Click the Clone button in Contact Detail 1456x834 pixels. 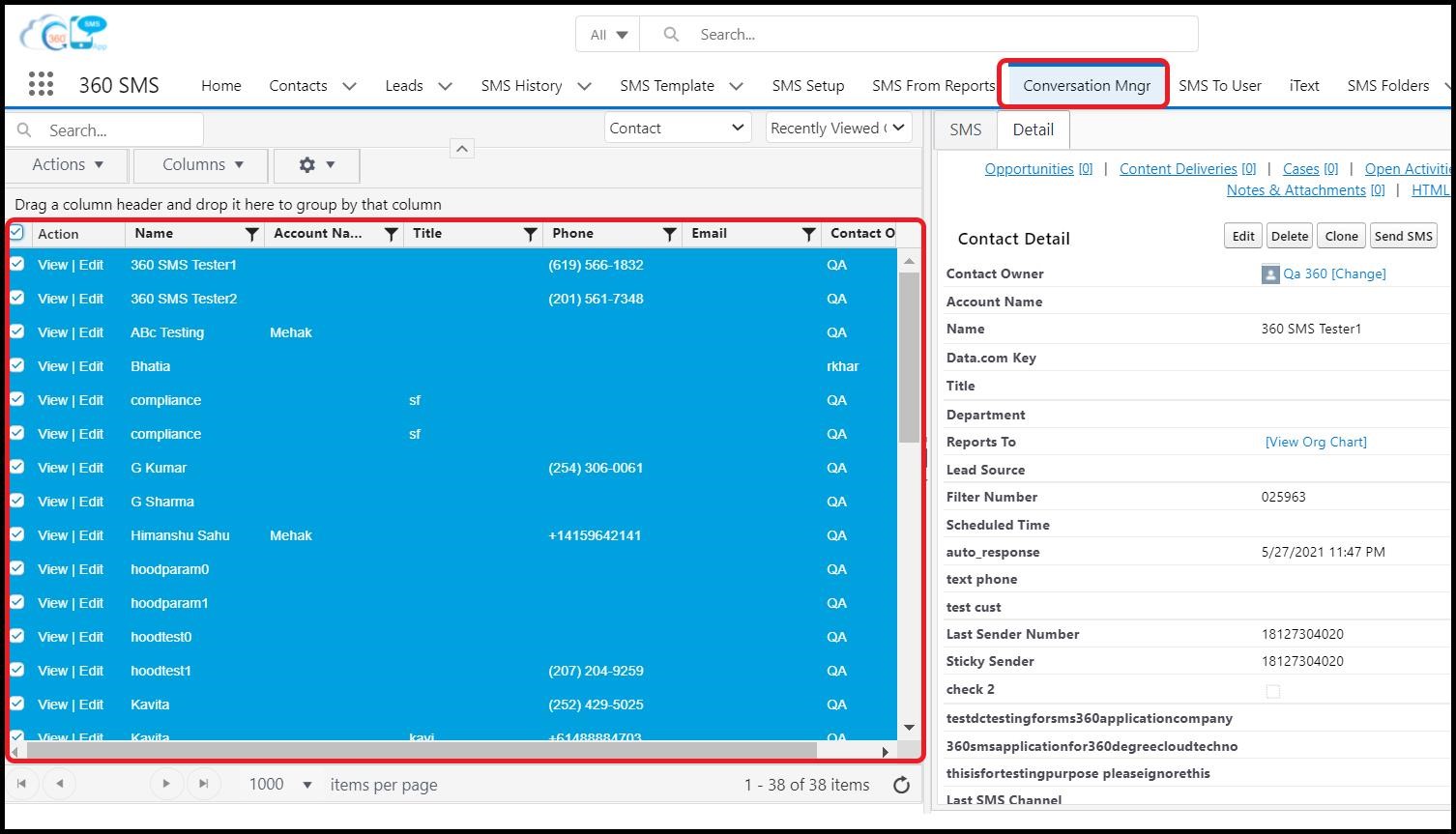click(1341, 236)
